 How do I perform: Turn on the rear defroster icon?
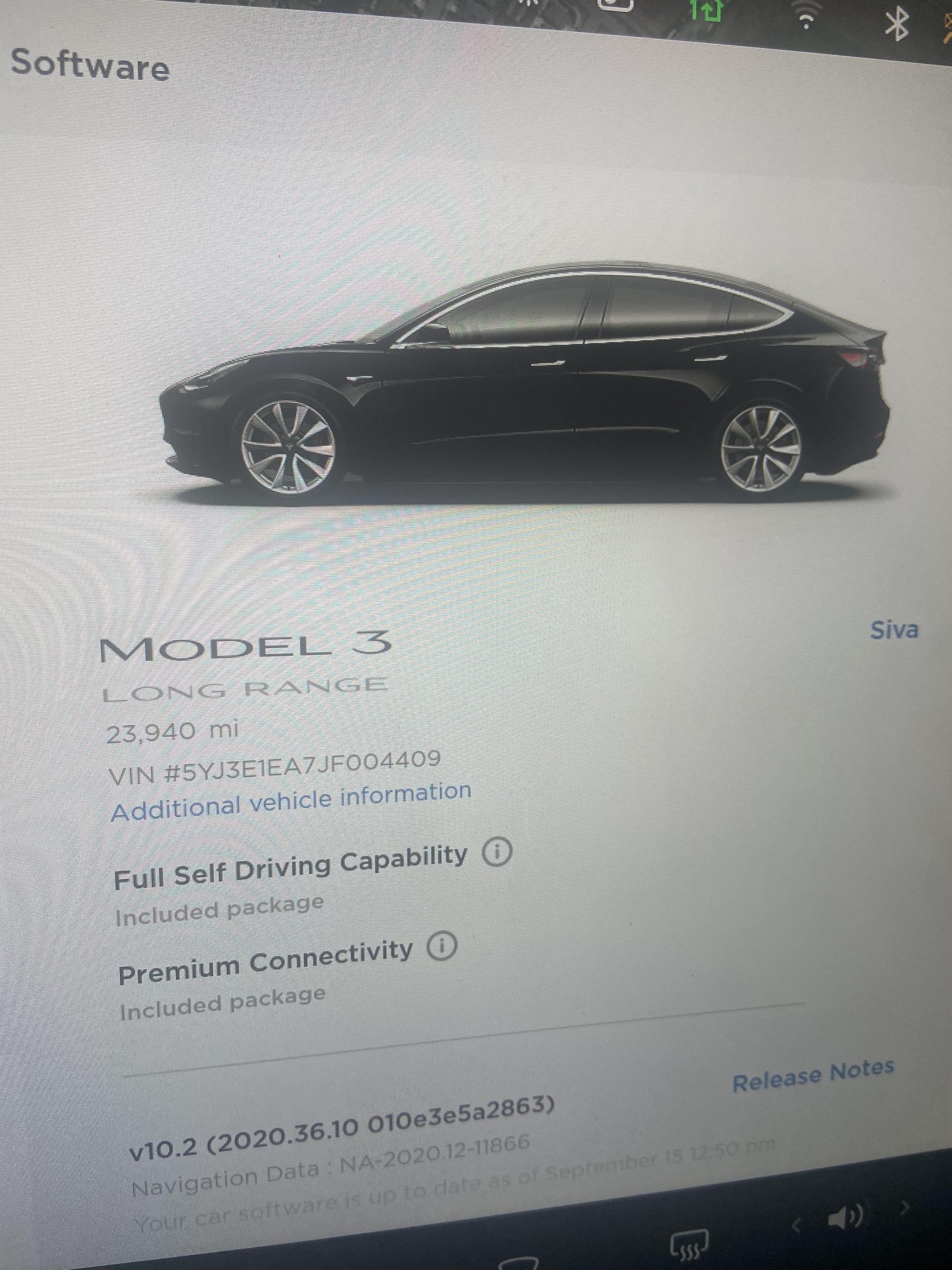(690, 1245)
